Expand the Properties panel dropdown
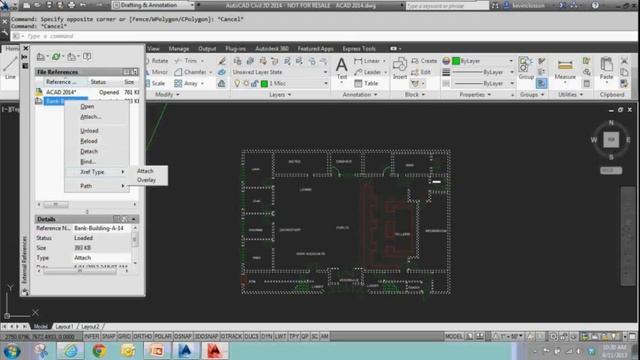 click(475, 95)
